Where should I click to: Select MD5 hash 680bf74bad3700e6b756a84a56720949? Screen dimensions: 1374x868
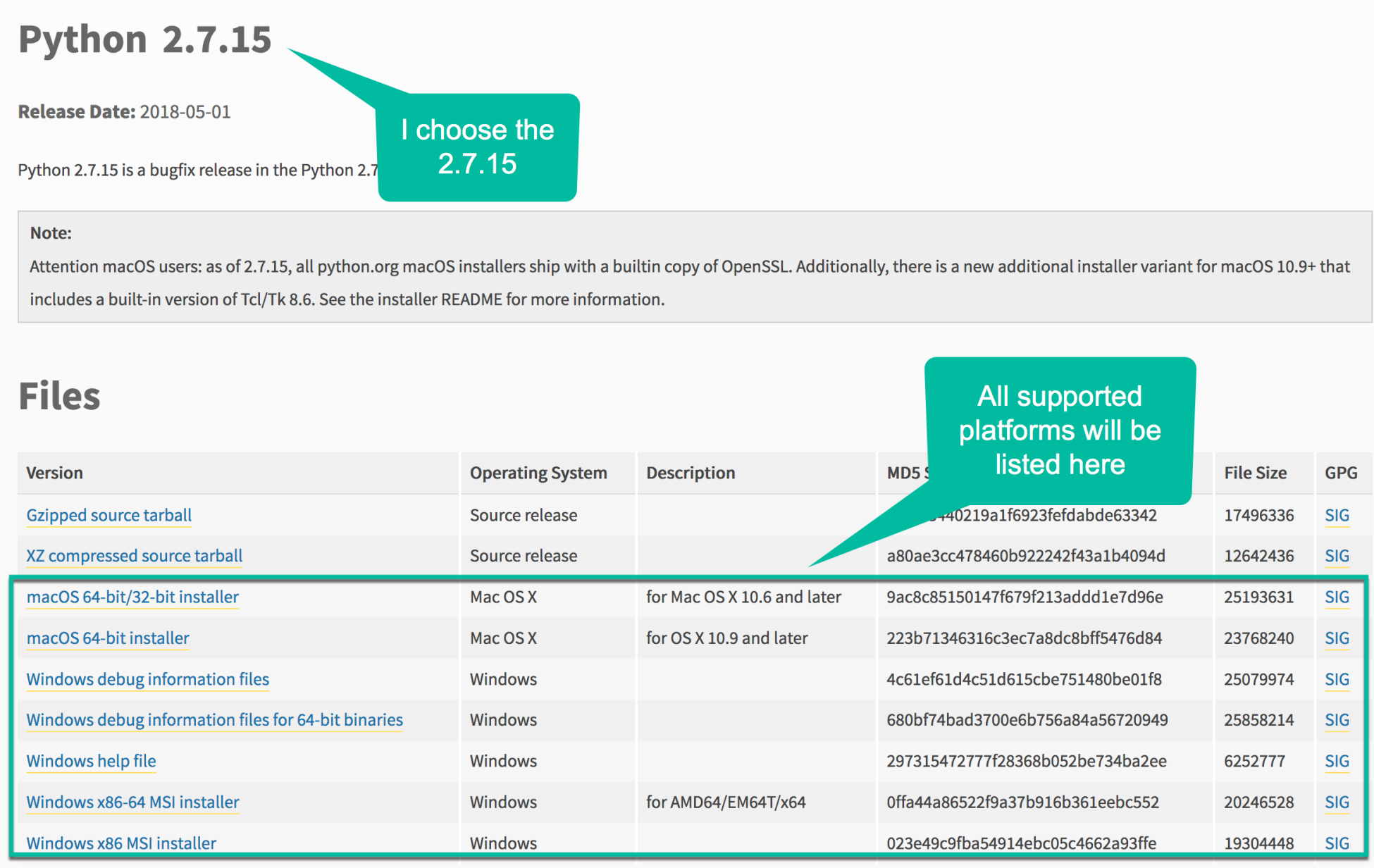1027,719
